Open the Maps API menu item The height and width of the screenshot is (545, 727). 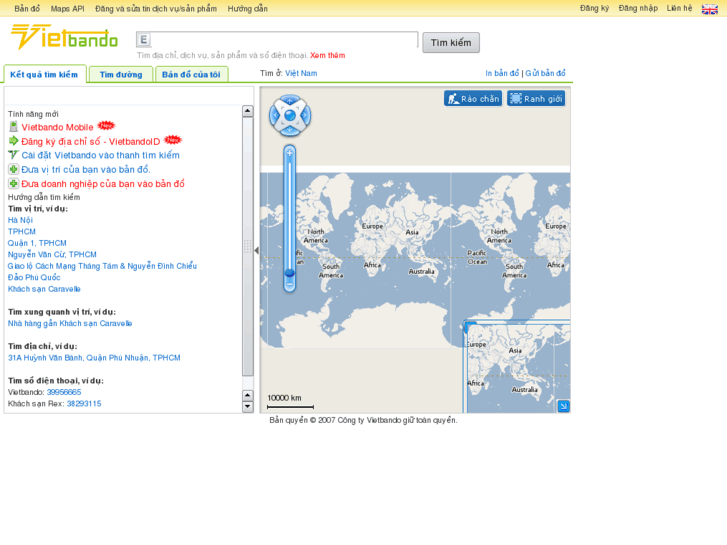click(68, 8)
